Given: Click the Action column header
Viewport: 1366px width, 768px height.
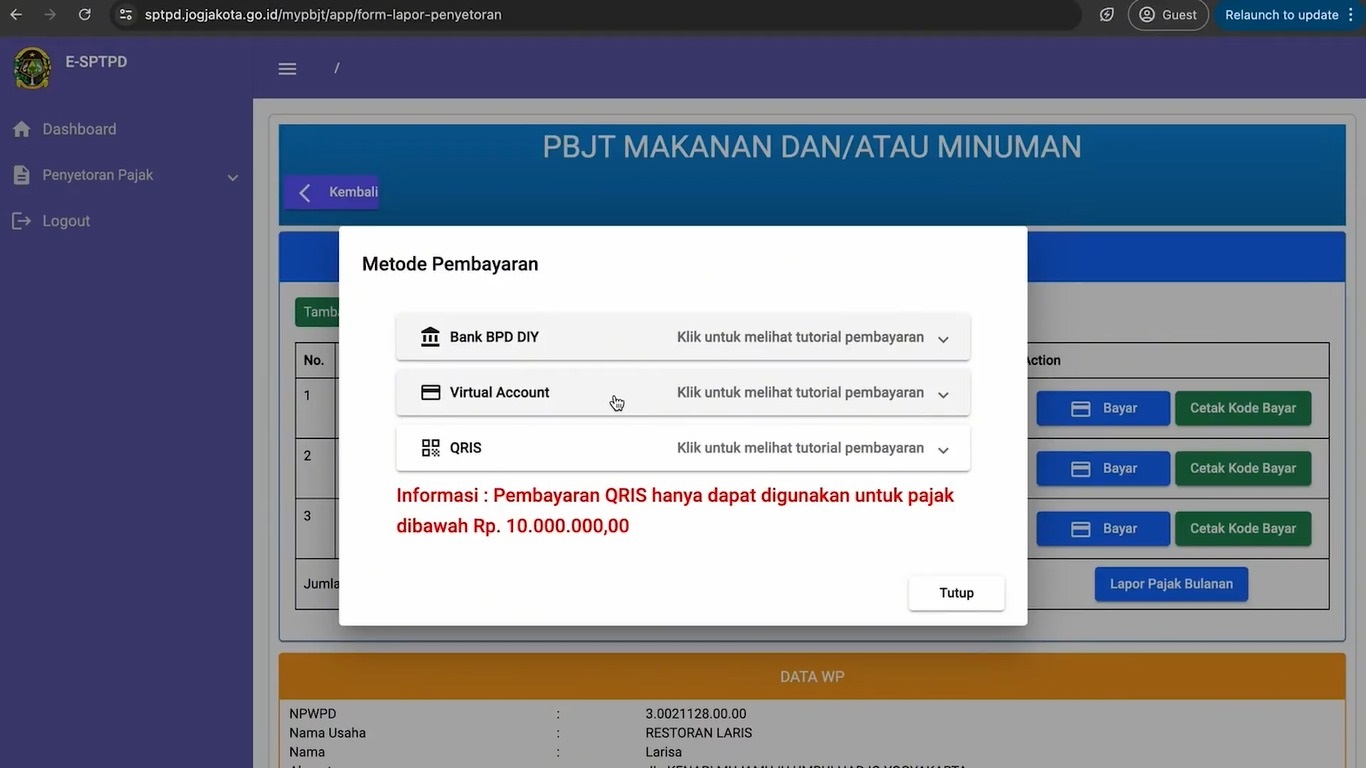Looking at the screenshot, I should click(1042, 360).
